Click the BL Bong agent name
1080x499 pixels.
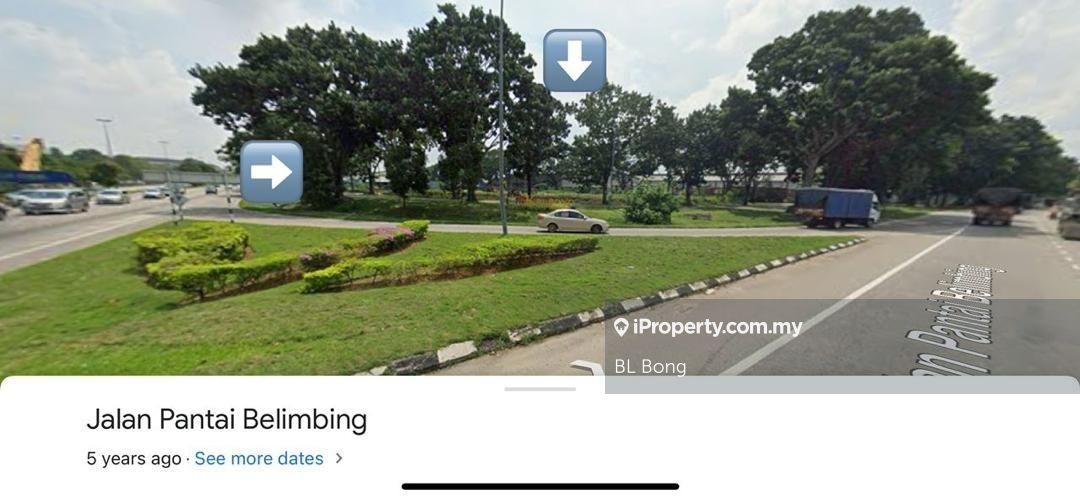[x=650, y=367]
